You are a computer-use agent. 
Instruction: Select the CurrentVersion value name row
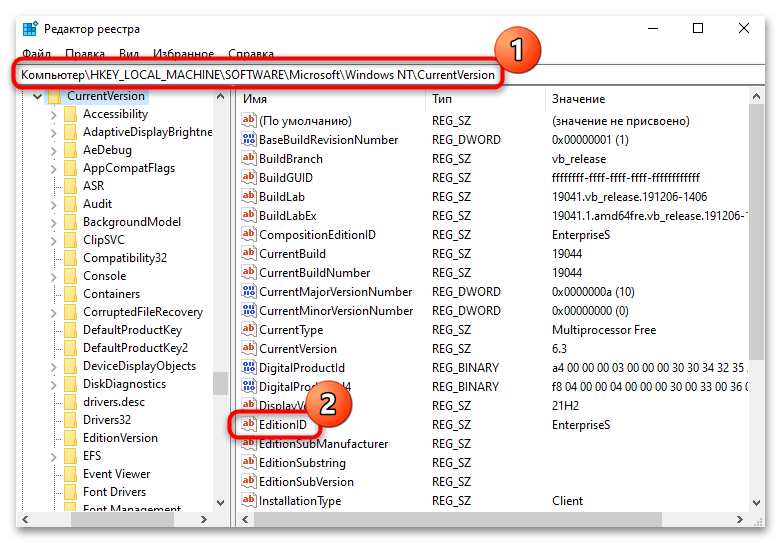(297, 349)
